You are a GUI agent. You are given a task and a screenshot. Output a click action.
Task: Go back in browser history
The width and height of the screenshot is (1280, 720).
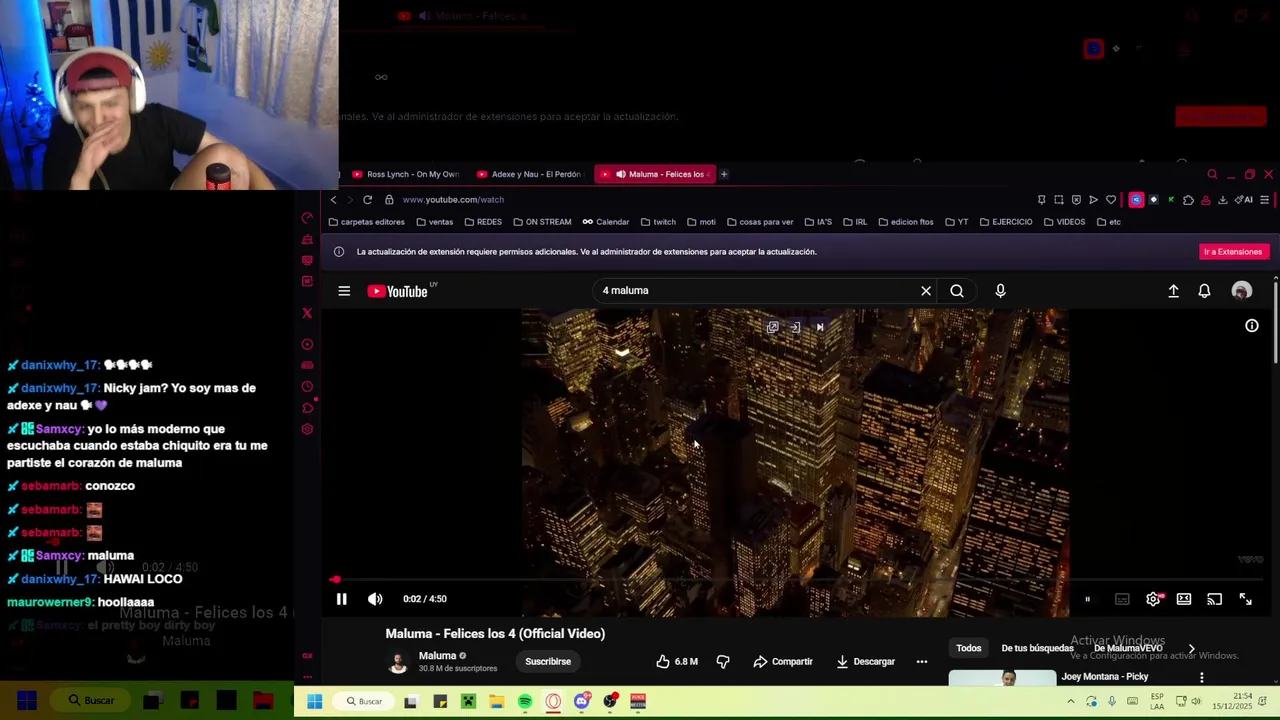[x=334, y=200]
